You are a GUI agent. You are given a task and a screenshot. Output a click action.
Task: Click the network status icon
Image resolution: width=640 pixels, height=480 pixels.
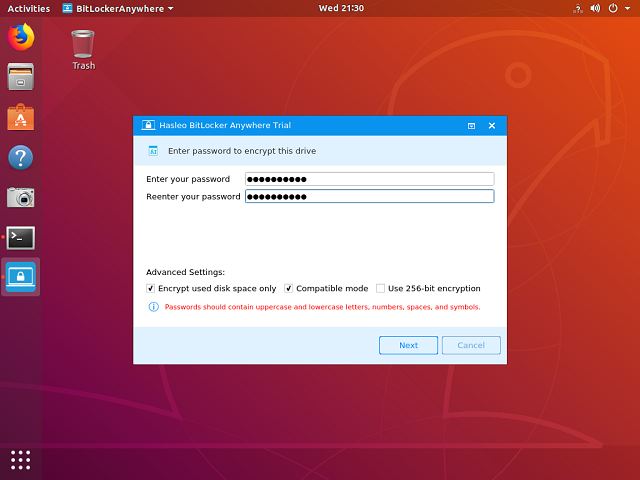pos(578,8)
